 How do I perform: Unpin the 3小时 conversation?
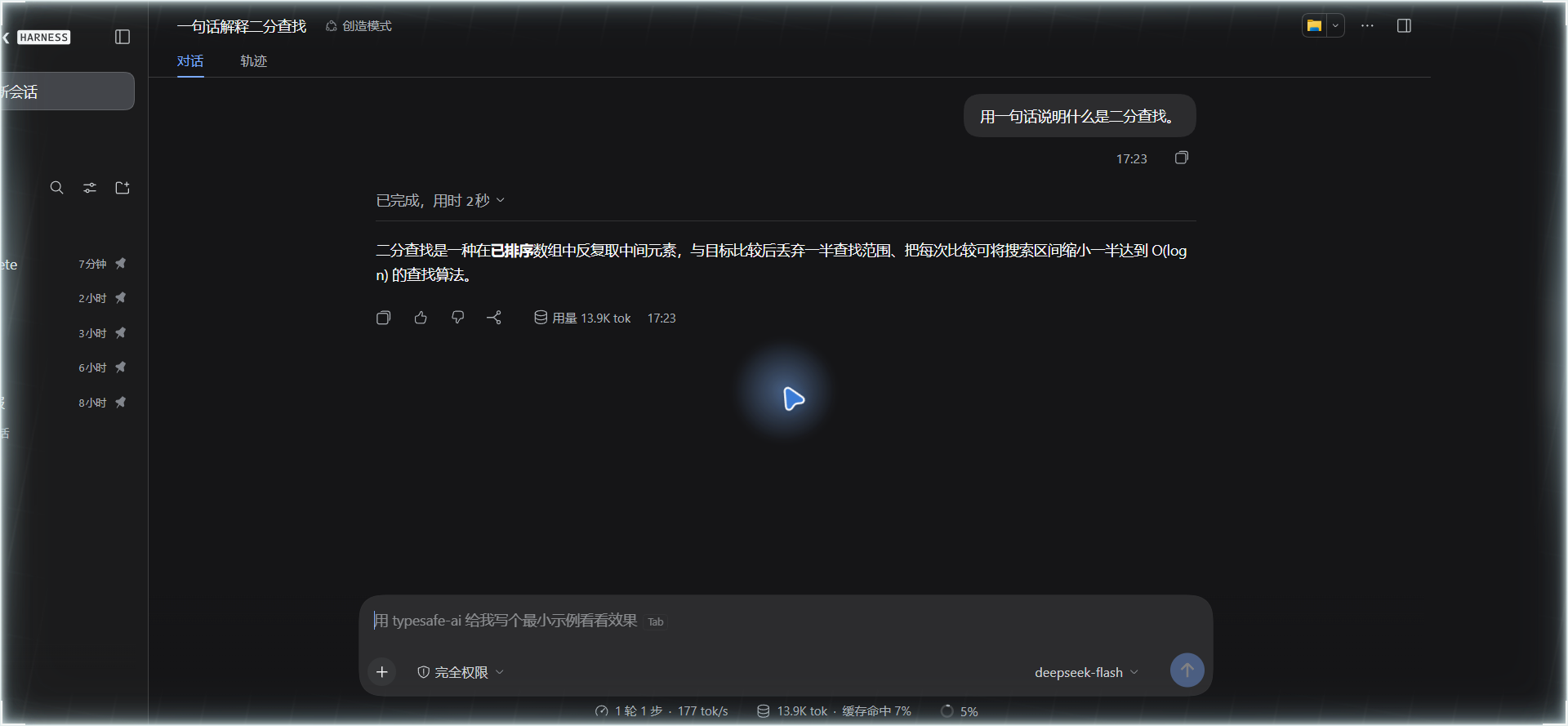pyautogui.click(x=121, y=333)
